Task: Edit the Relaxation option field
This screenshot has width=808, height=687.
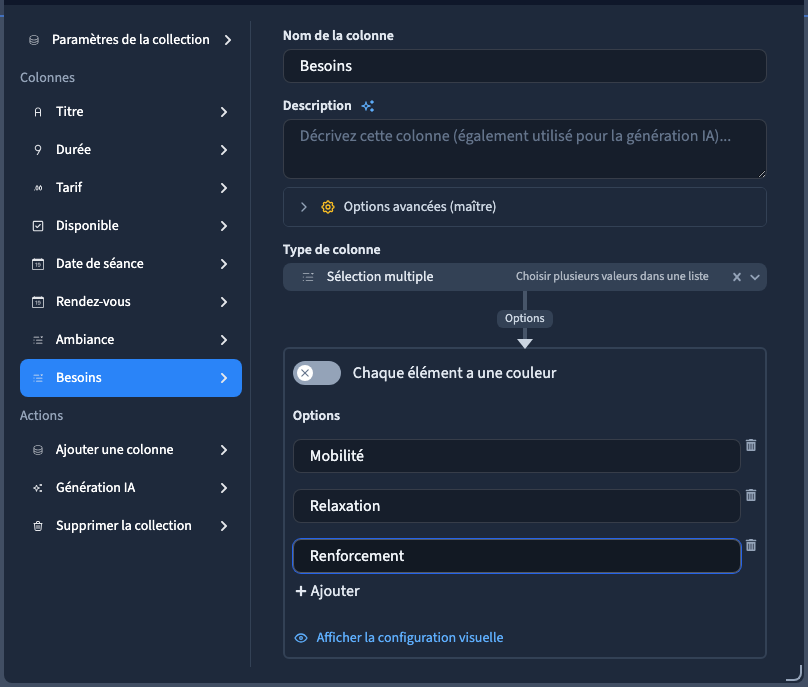Action: point(517,506)
